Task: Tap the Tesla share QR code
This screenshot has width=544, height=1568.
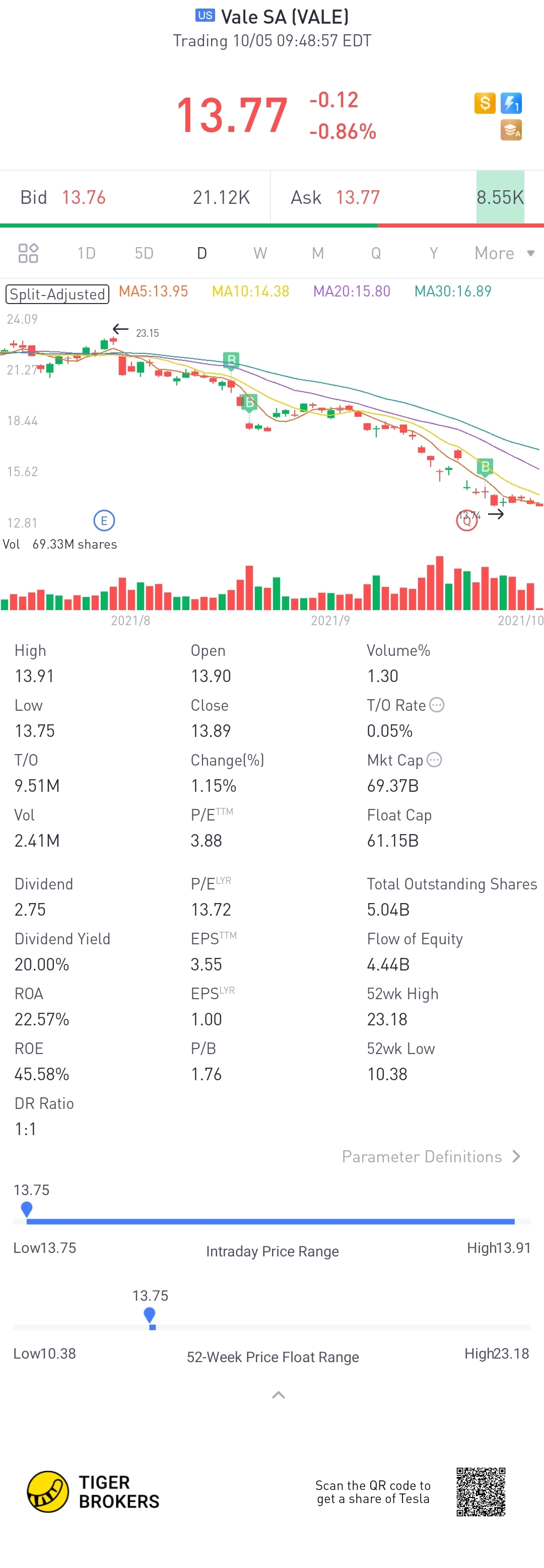Action: click(x=481, y=1491)
